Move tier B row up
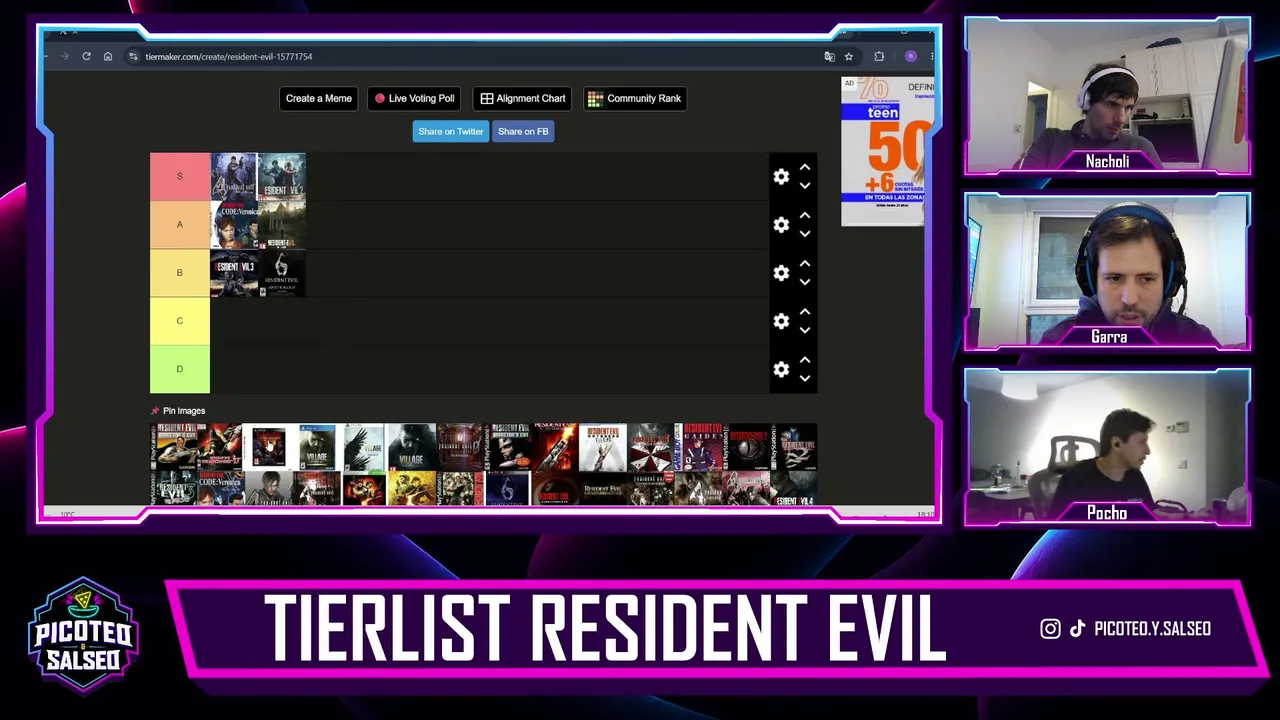 [804, 264]
